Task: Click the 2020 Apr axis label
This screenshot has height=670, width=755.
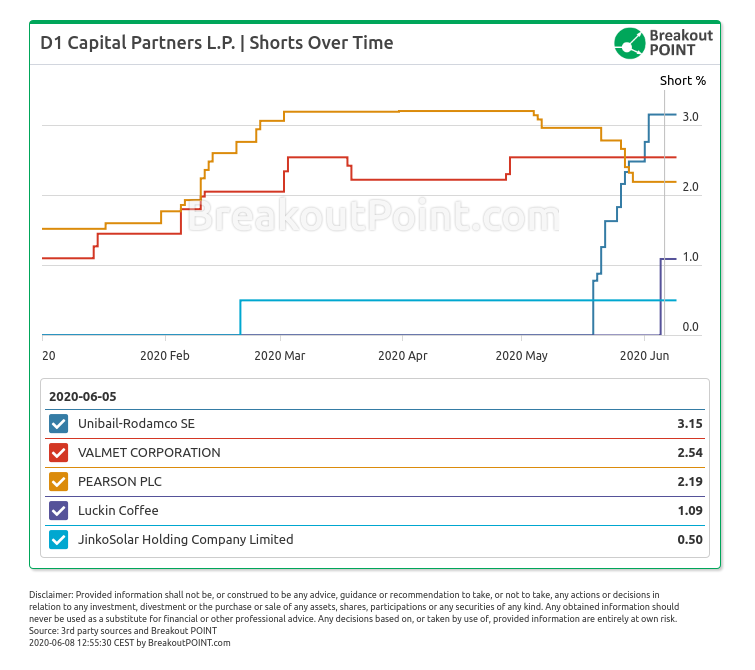Action: (x=403, y=355)
